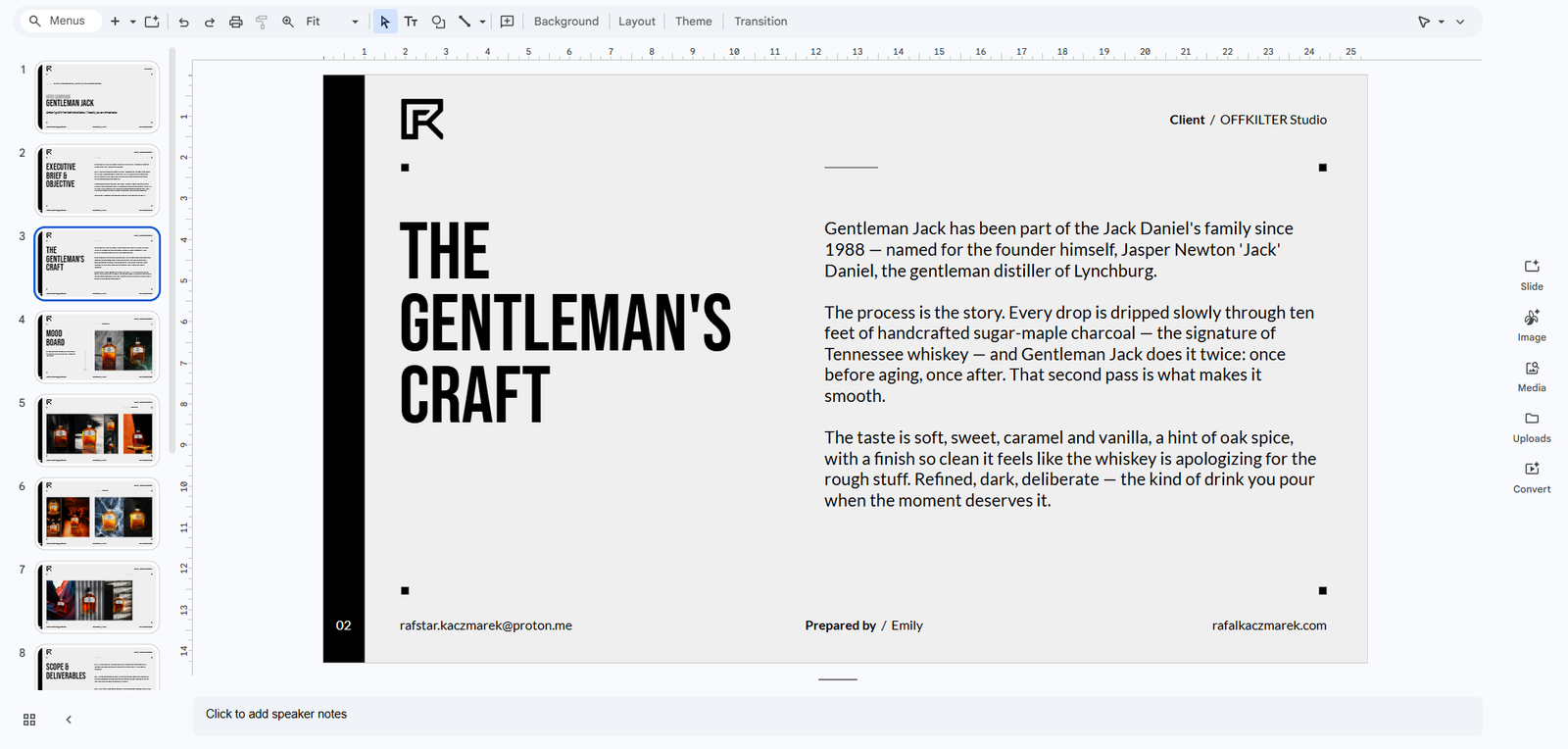Add a comment with the comment icon

pyautogui.click(x=508, y=22)
